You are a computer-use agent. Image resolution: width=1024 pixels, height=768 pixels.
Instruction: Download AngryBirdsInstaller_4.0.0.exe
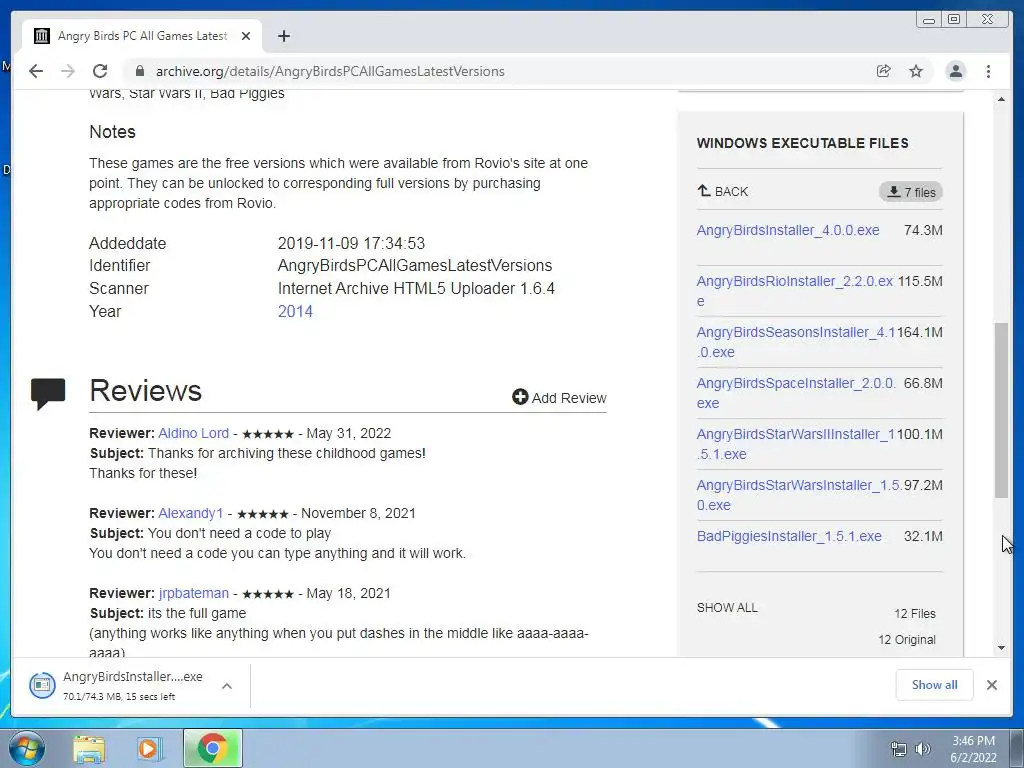pos(788,230)
